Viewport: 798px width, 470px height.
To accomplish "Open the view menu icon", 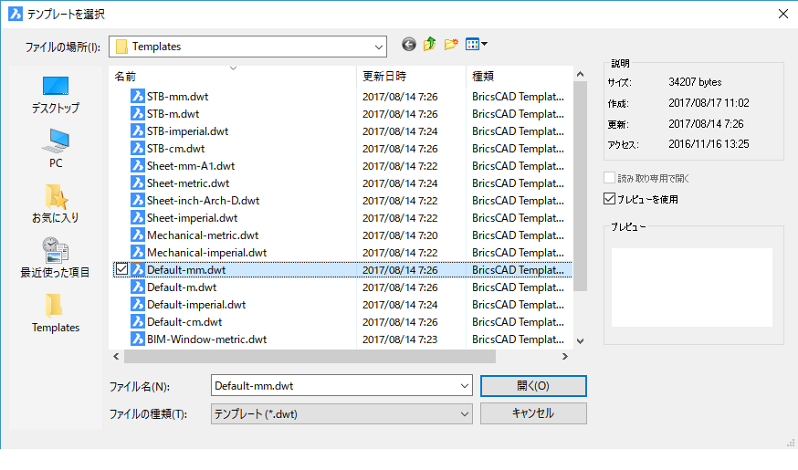I will coord(476,44).
